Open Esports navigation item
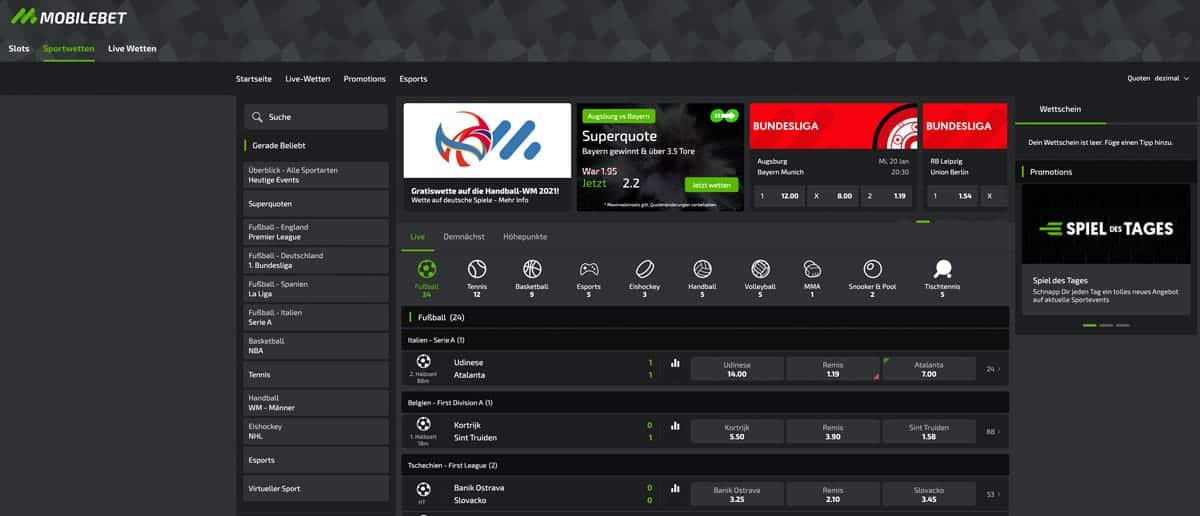The image size is (1200, 516). pos(413,79)
